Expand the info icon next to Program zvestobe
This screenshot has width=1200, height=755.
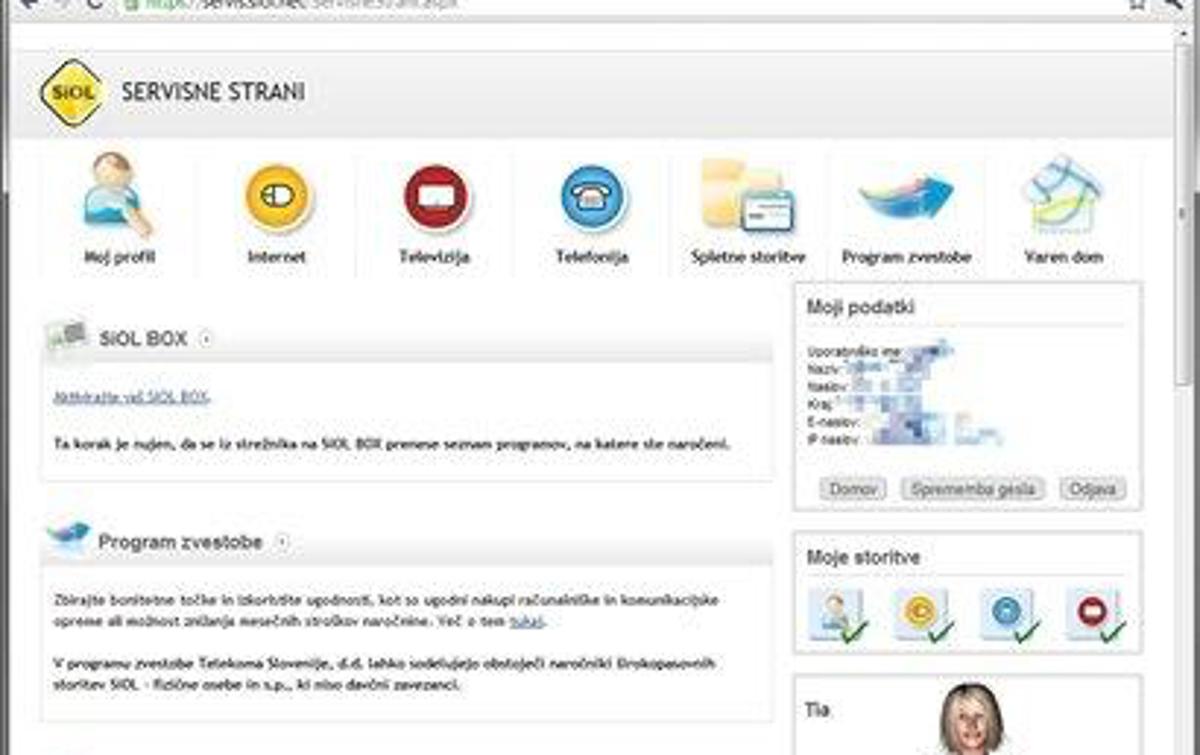point(283,540)
